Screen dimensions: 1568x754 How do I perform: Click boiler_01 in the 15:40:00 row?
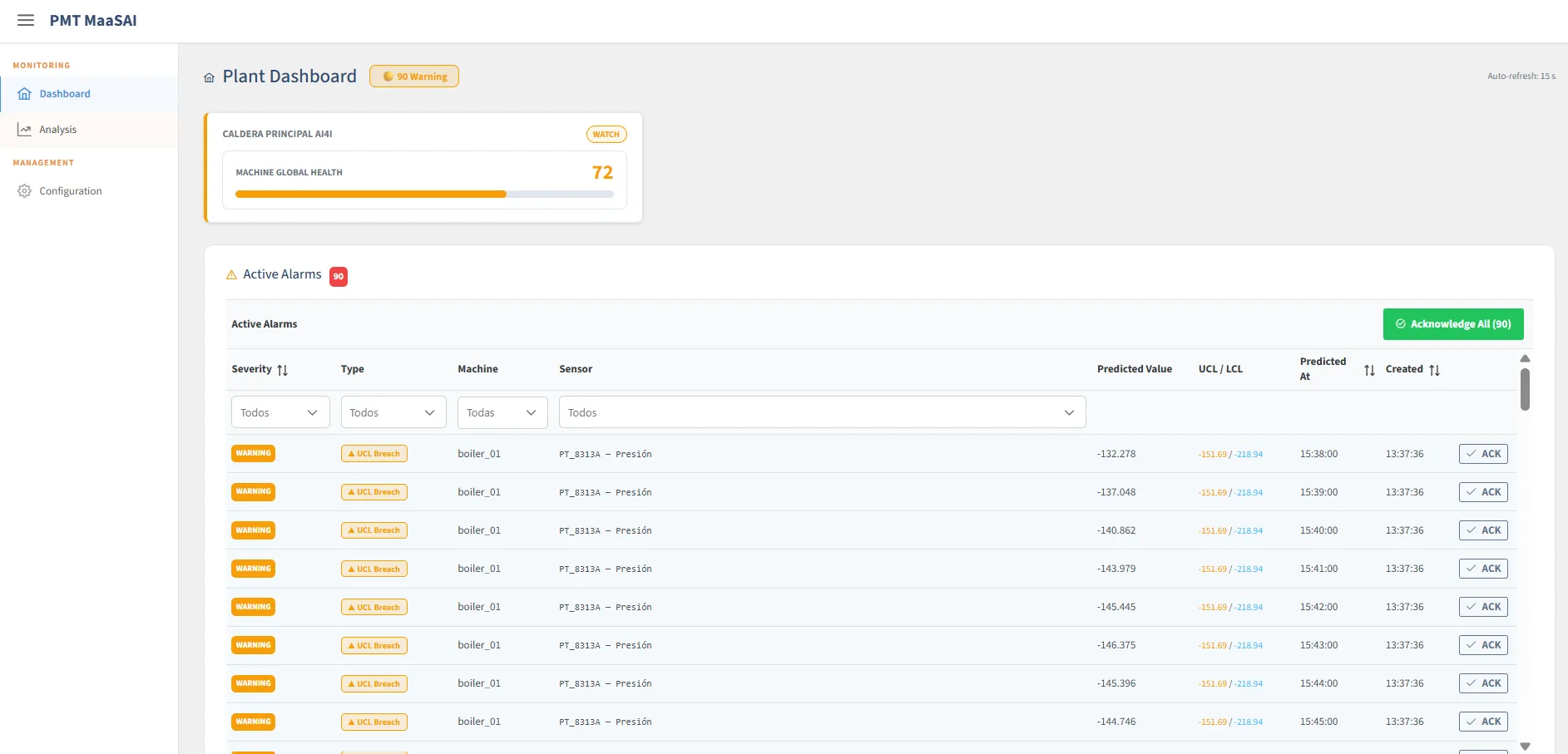(479, 530)
